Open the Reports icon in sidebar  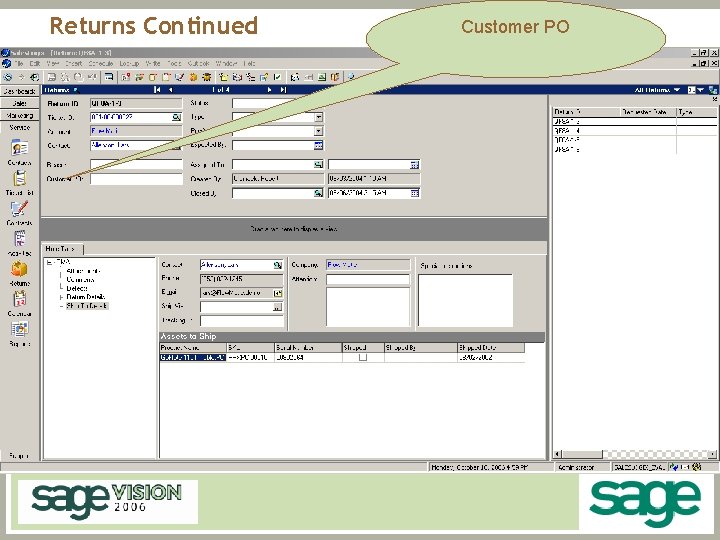pos(19,329)
